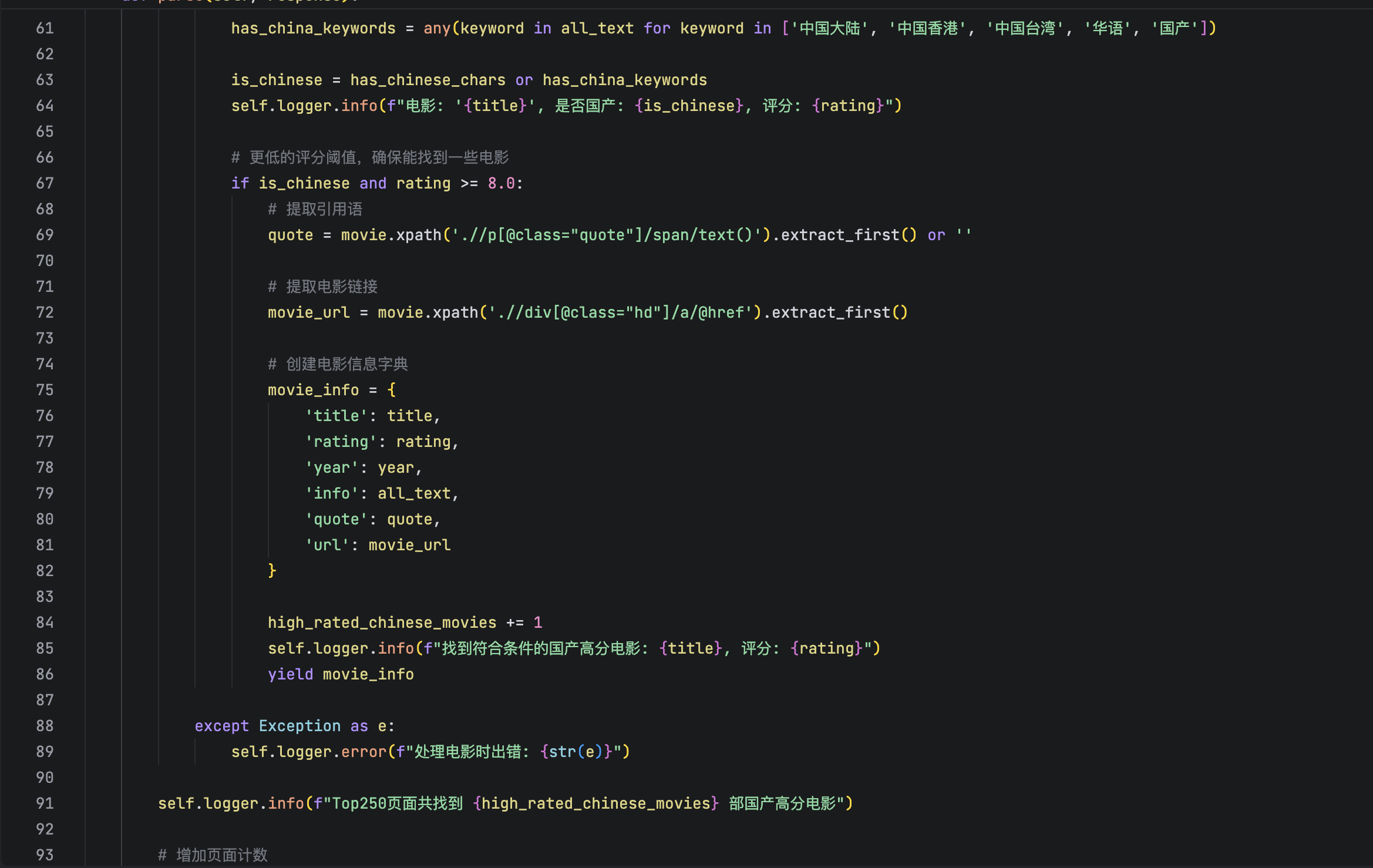Click the comment '# 提取电影链接'
Viewport: 1373px width, 868px height.
[322, 287]
